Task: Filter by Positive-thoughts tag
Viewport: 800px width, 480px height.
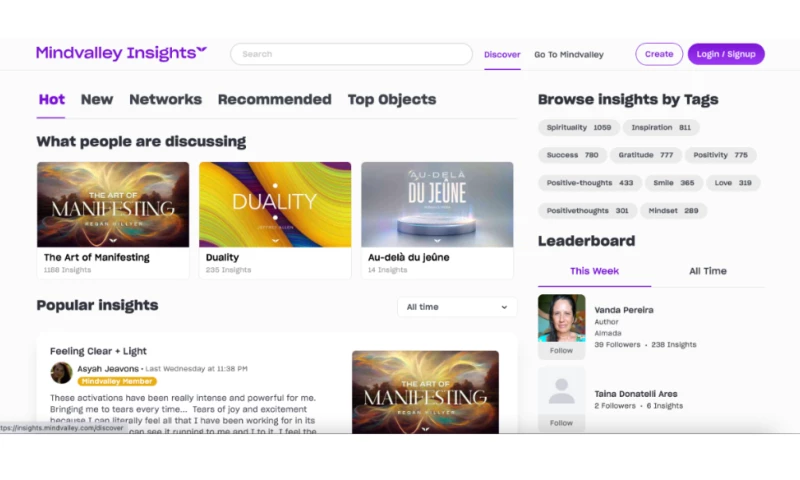Action: (x=590, y=183)
